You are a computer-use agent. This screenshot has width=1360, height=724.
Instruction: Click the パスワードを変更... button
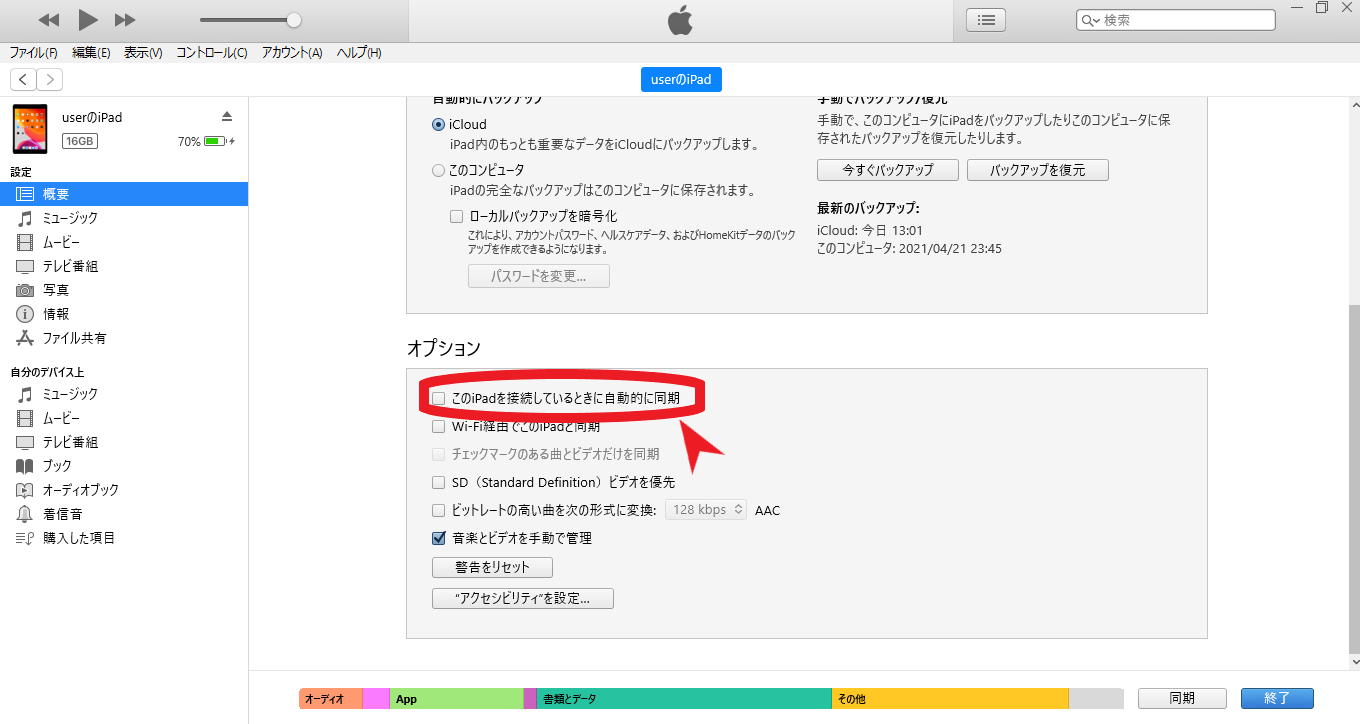pos(539,276)
